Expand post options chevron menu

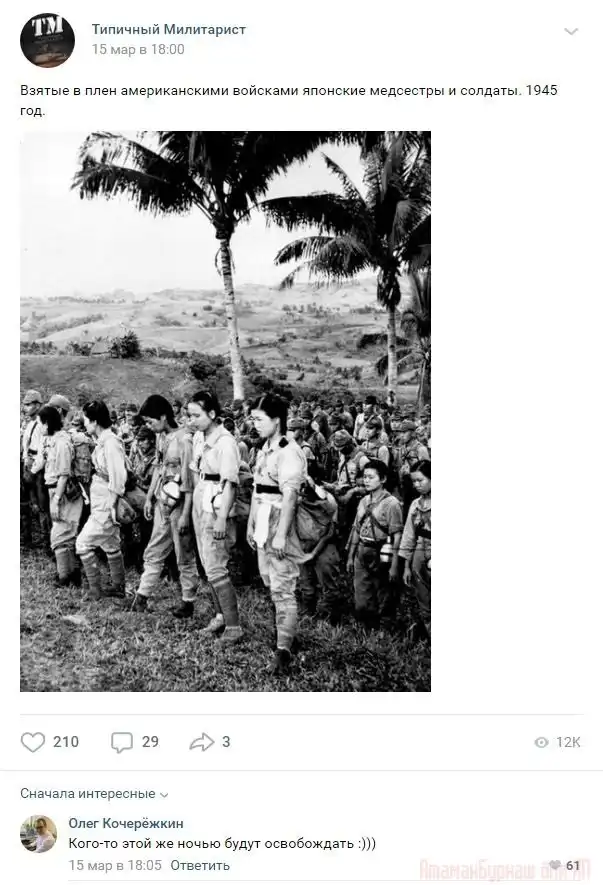pos(571,31)
